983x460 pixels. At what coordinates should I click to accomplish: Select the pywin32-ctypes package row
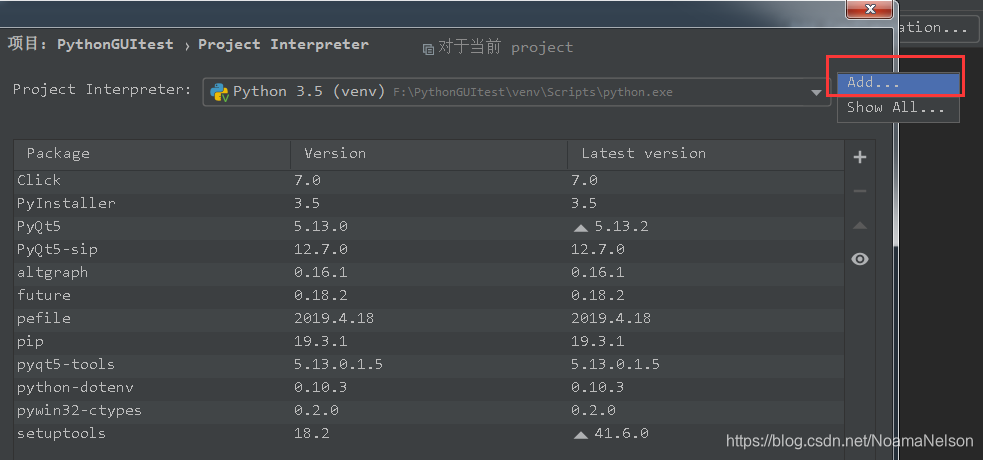coord(79,410)
